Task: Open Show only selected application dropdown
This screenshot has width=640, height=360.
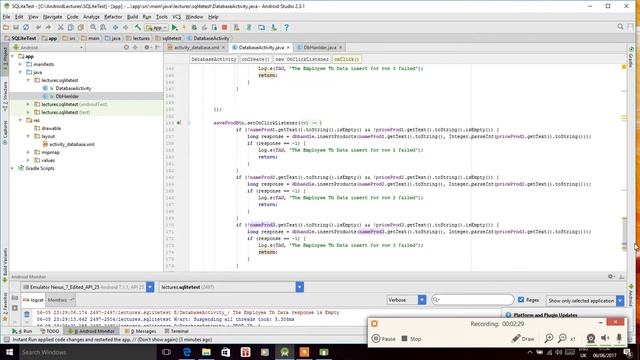Action: 620,300
